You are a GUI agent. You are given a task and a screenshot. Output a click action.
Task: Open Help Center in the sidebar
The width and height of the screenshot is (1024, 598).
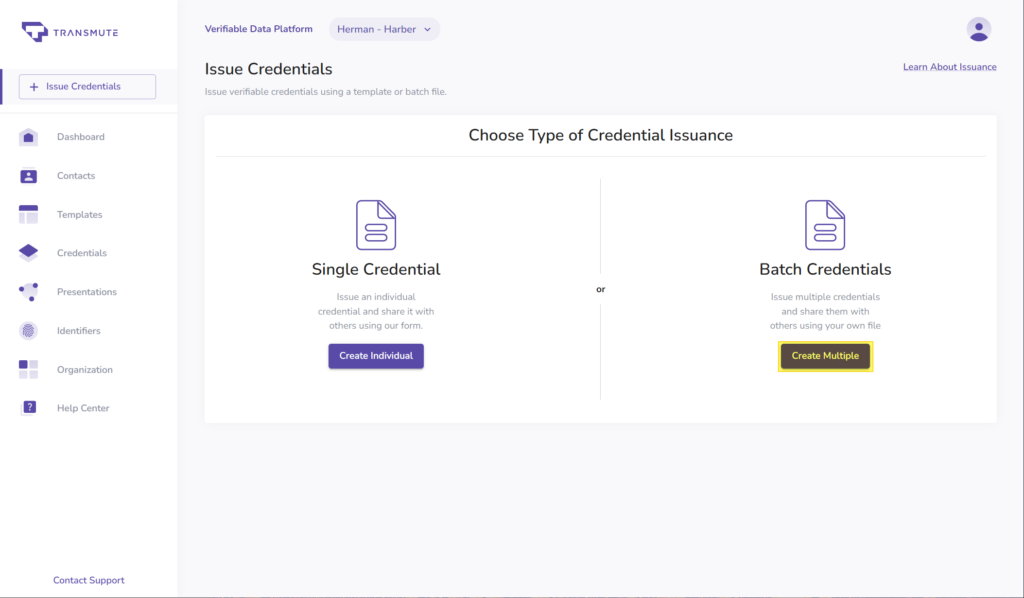click(x=83, y=408)
